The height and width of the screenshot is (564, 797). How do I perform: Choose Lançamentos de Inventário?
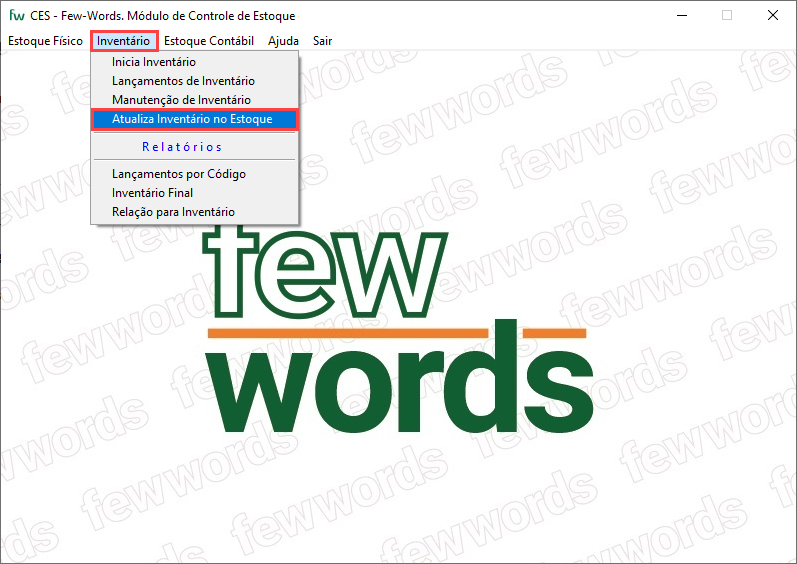(x=195, y=81)
